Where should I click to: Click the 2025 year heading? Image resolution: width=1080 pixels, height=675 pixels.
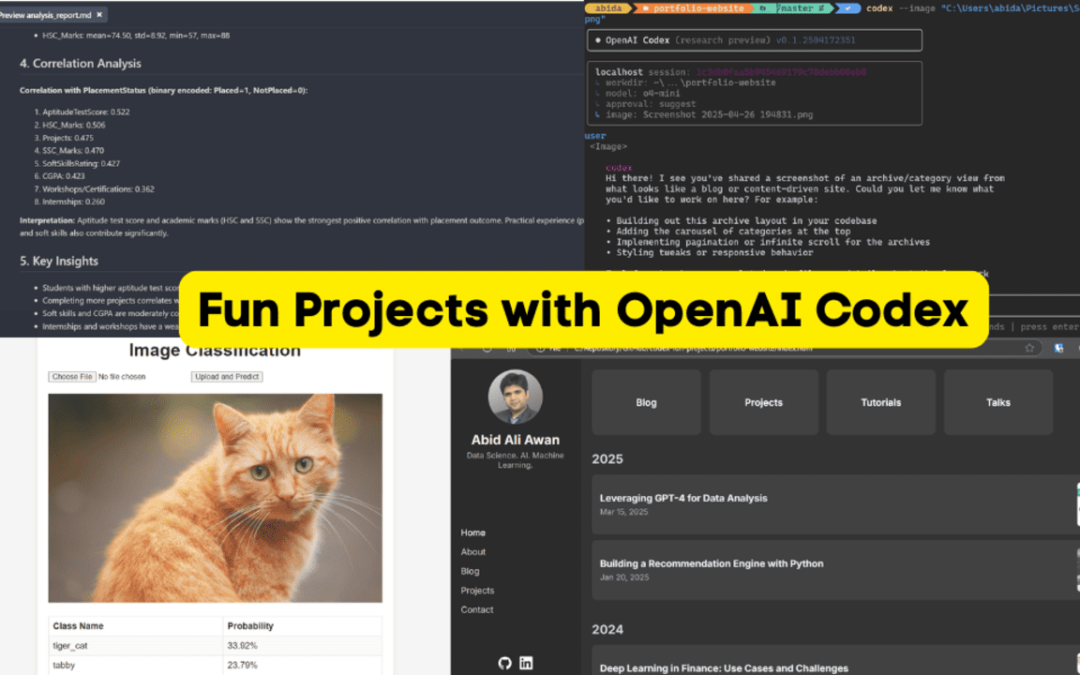pyautogui.click(x=608, y=459)
